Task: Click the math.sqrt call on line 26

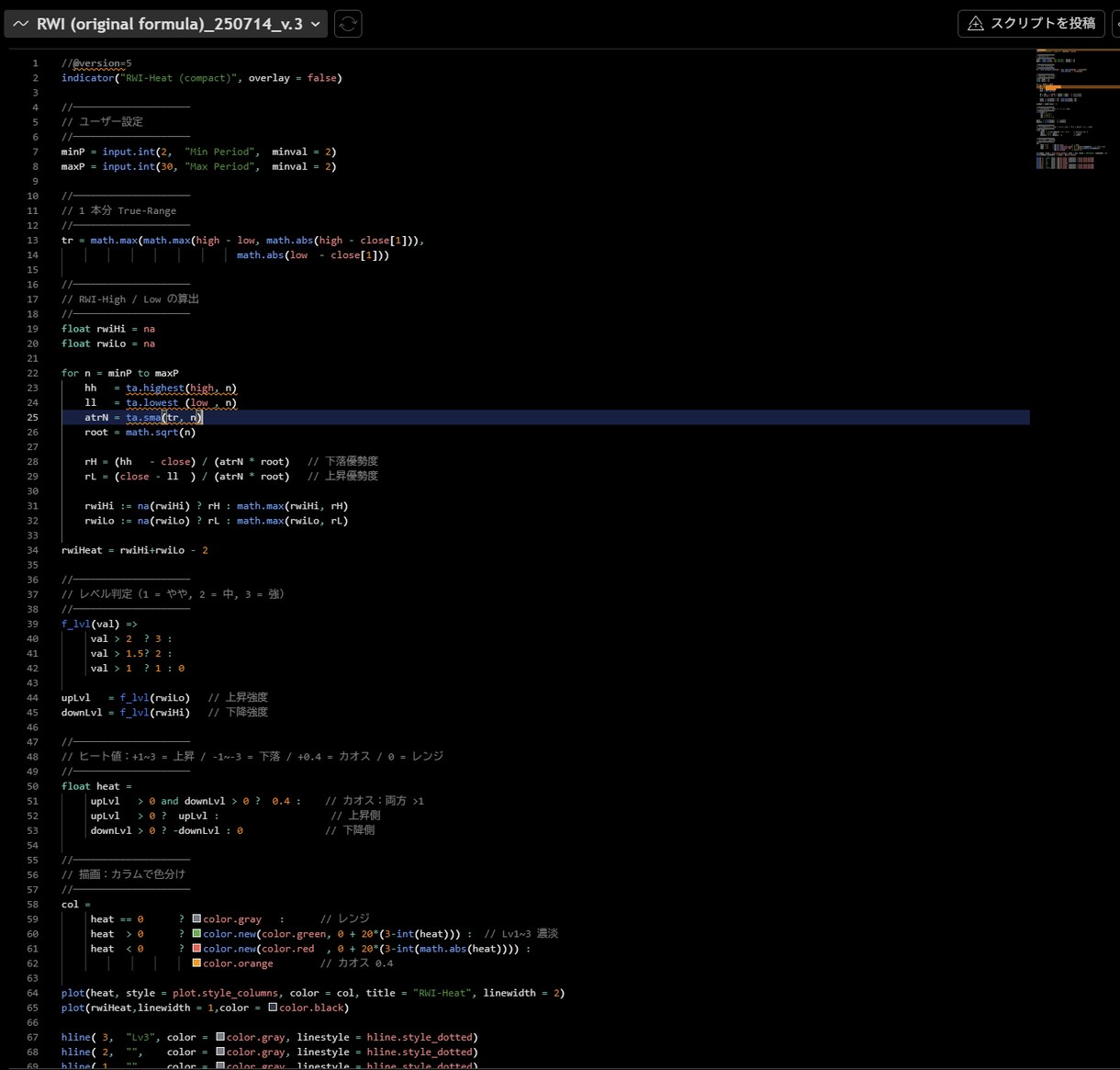Action: pyautogui.click(x=161, y=432)
